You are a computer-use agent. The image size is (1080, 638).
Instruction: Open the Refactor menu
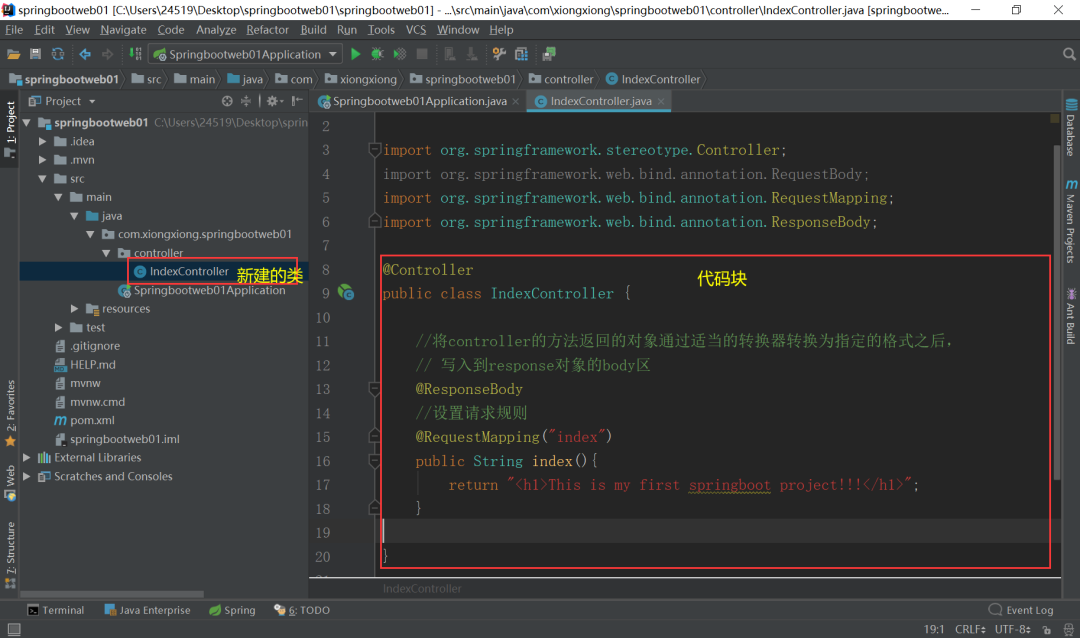pyautogui.click(x=267, y=30)
